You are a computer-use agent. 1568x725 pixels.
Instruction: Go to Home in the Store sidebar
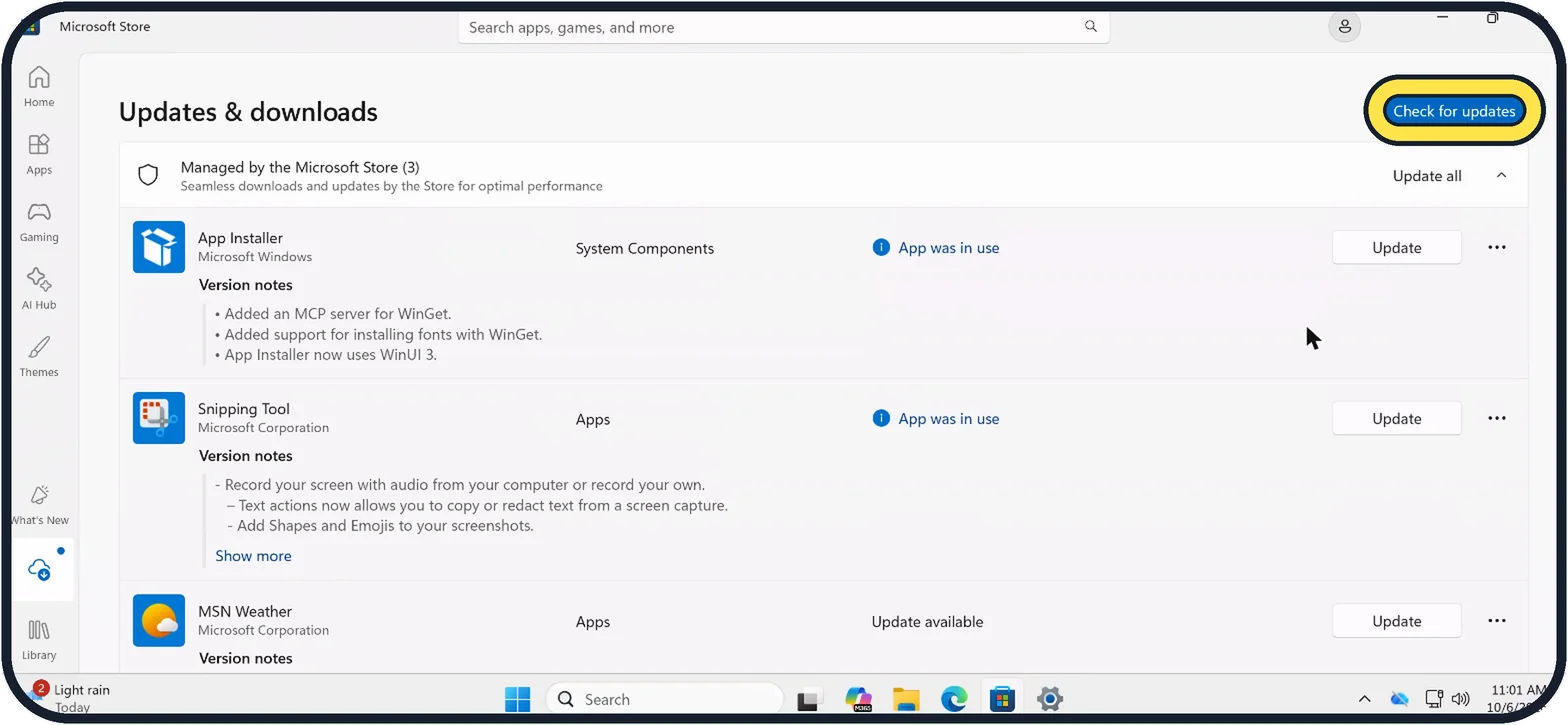pos(39,87)
